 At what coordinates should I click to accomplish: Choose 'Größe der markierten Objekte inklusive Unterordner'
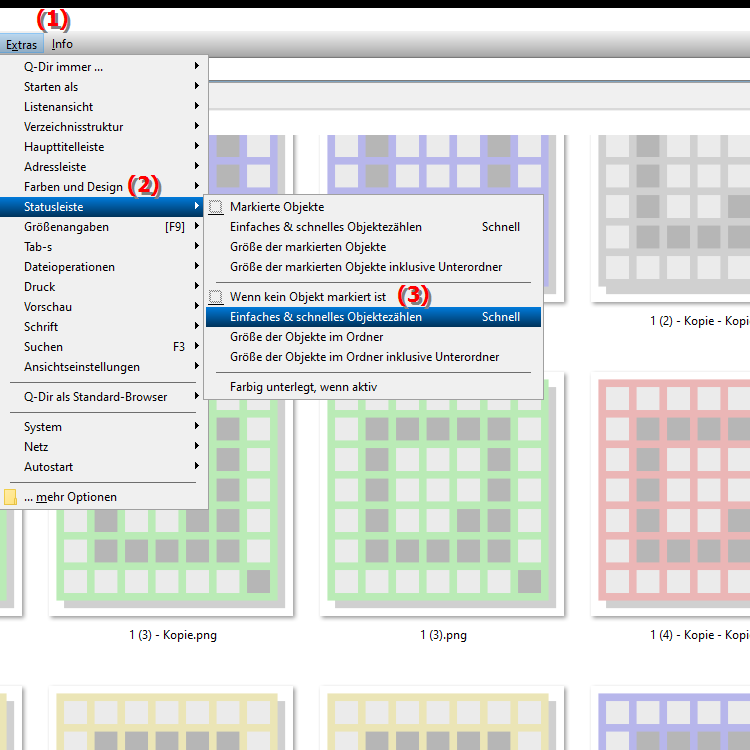point(374,267)
